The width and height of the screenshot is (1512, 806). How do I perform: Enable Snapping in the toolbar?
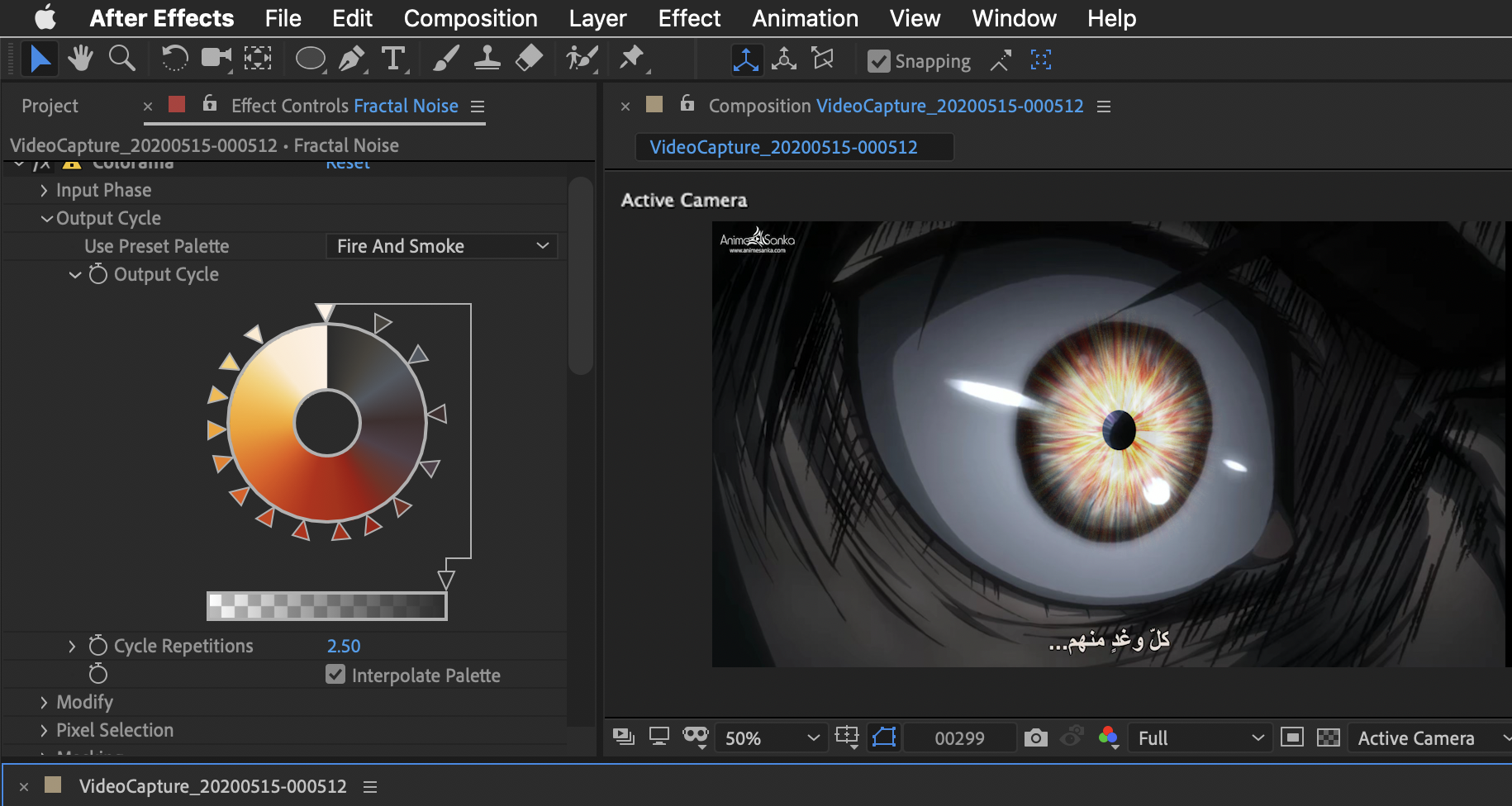(878, 59)
